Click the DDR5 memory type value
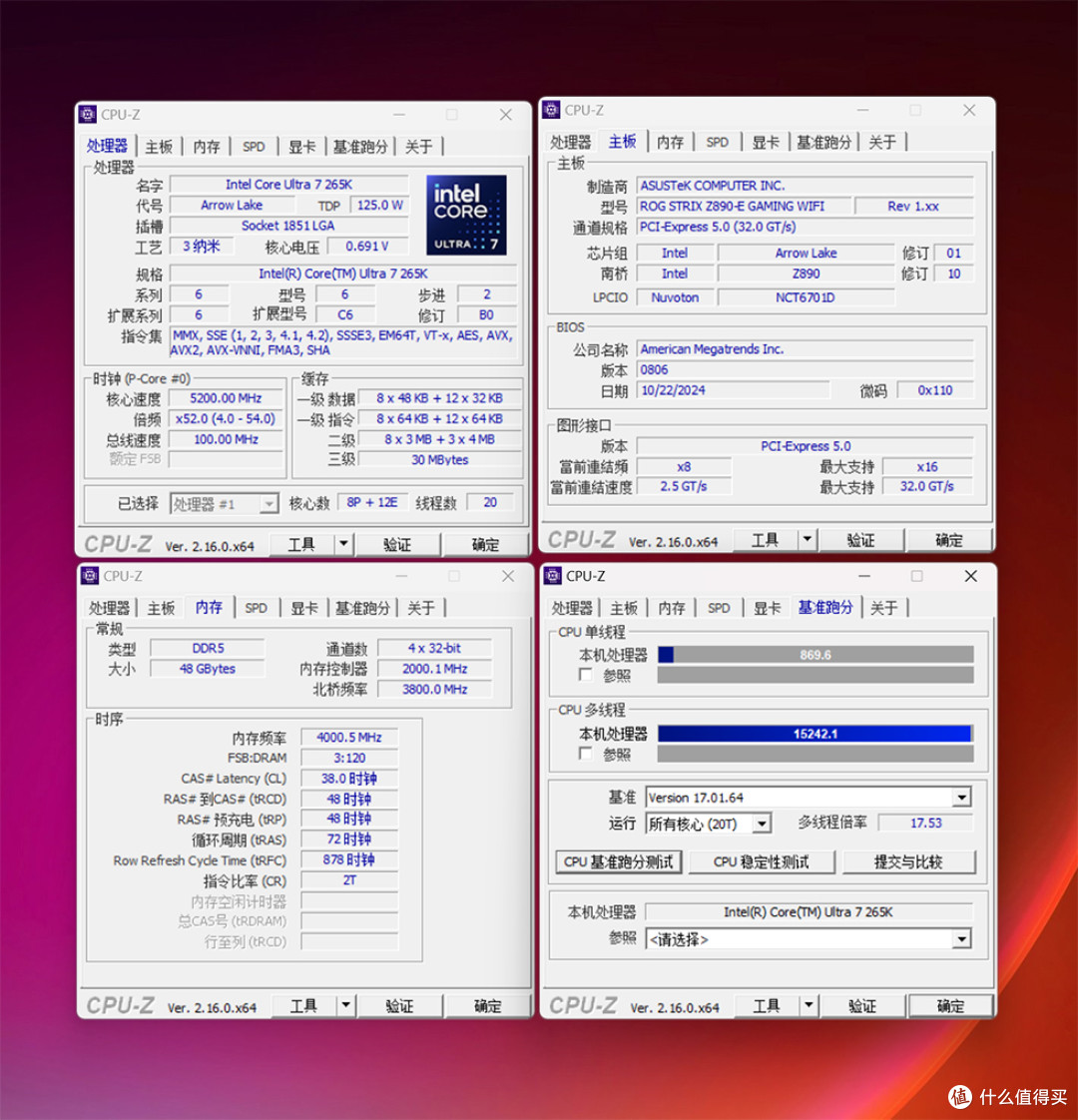 coord(208,648)
